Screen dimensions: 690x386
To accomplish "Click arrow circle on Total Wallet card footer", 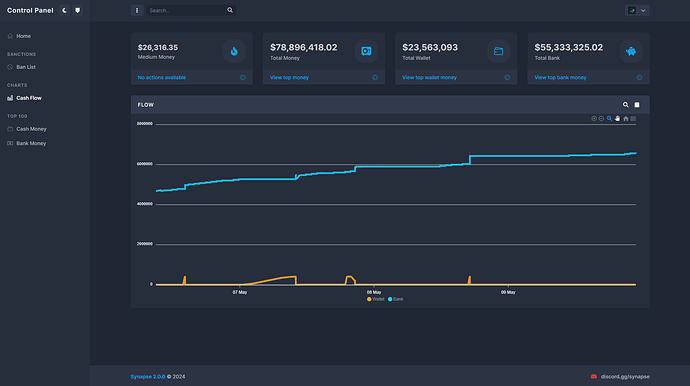I will pyautogui.click(x=507, y=77).
